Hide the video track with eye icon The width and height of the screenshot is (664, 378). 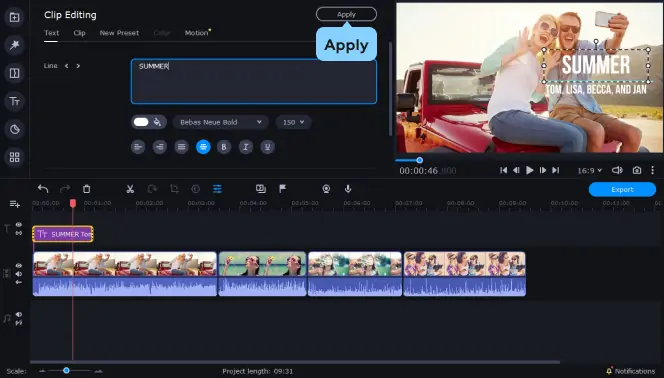[x=19, y=265]
